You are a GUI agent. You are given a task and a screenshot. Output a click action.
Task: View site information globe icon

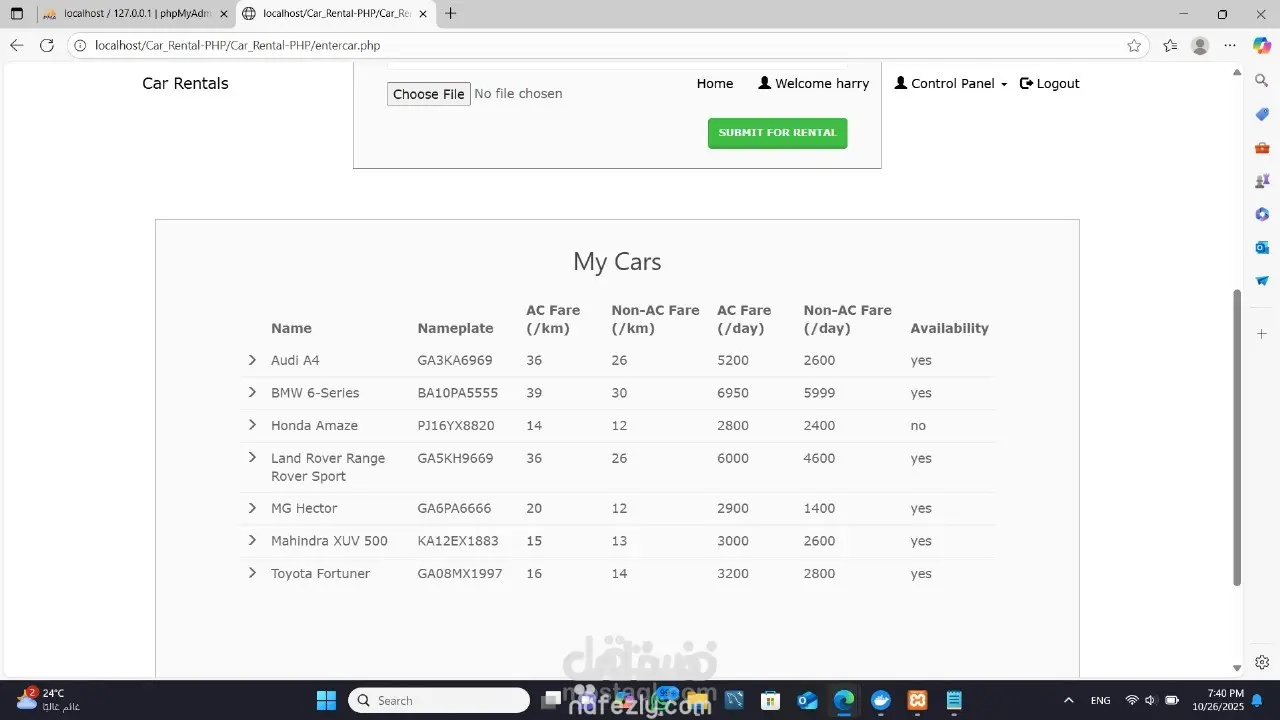point(81,45)
